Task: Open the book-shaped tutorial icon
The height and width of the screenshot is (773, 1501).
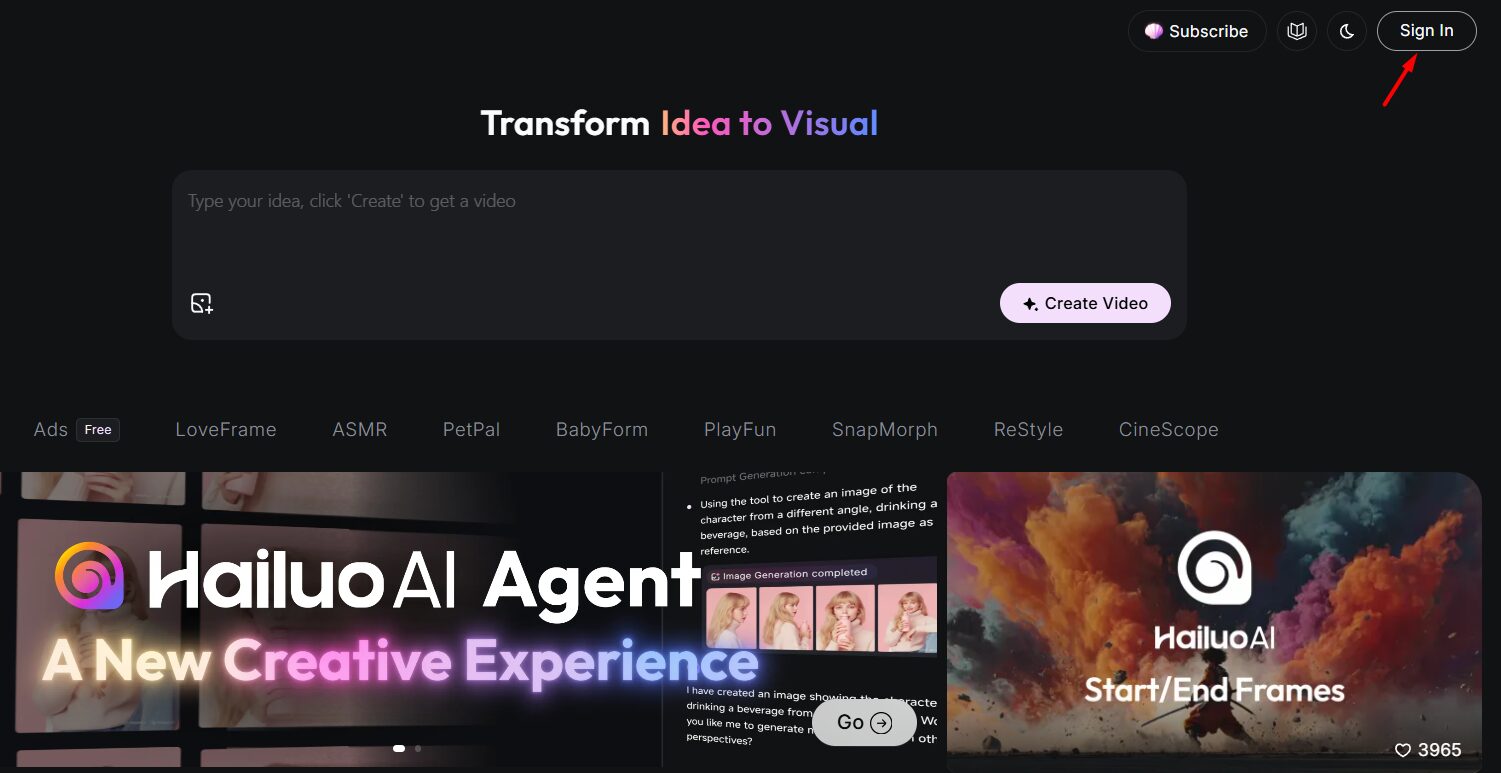Action: 1297,31
